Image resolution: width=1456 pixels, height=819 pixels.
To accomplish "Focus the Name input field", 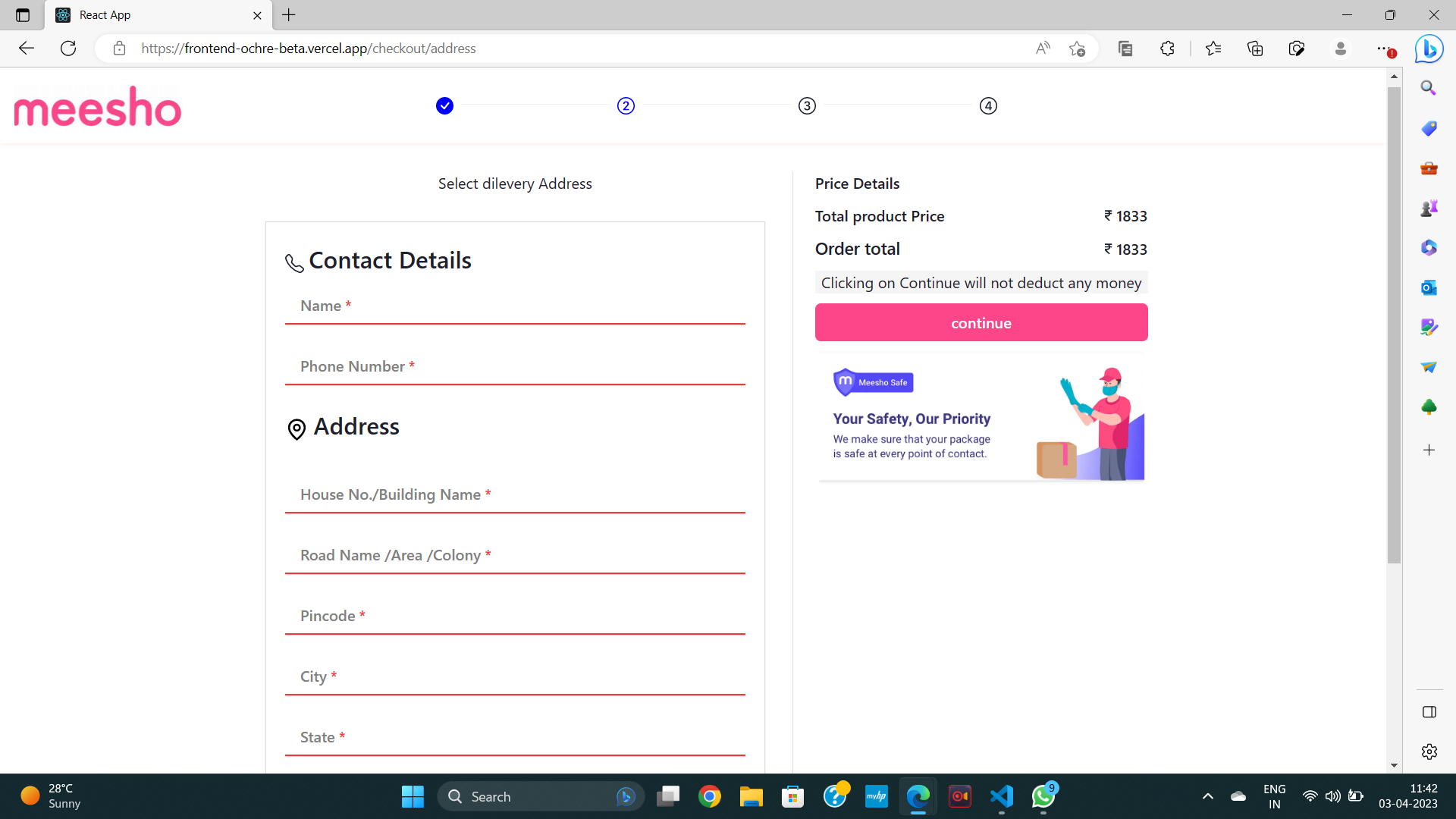I will 515,306.
